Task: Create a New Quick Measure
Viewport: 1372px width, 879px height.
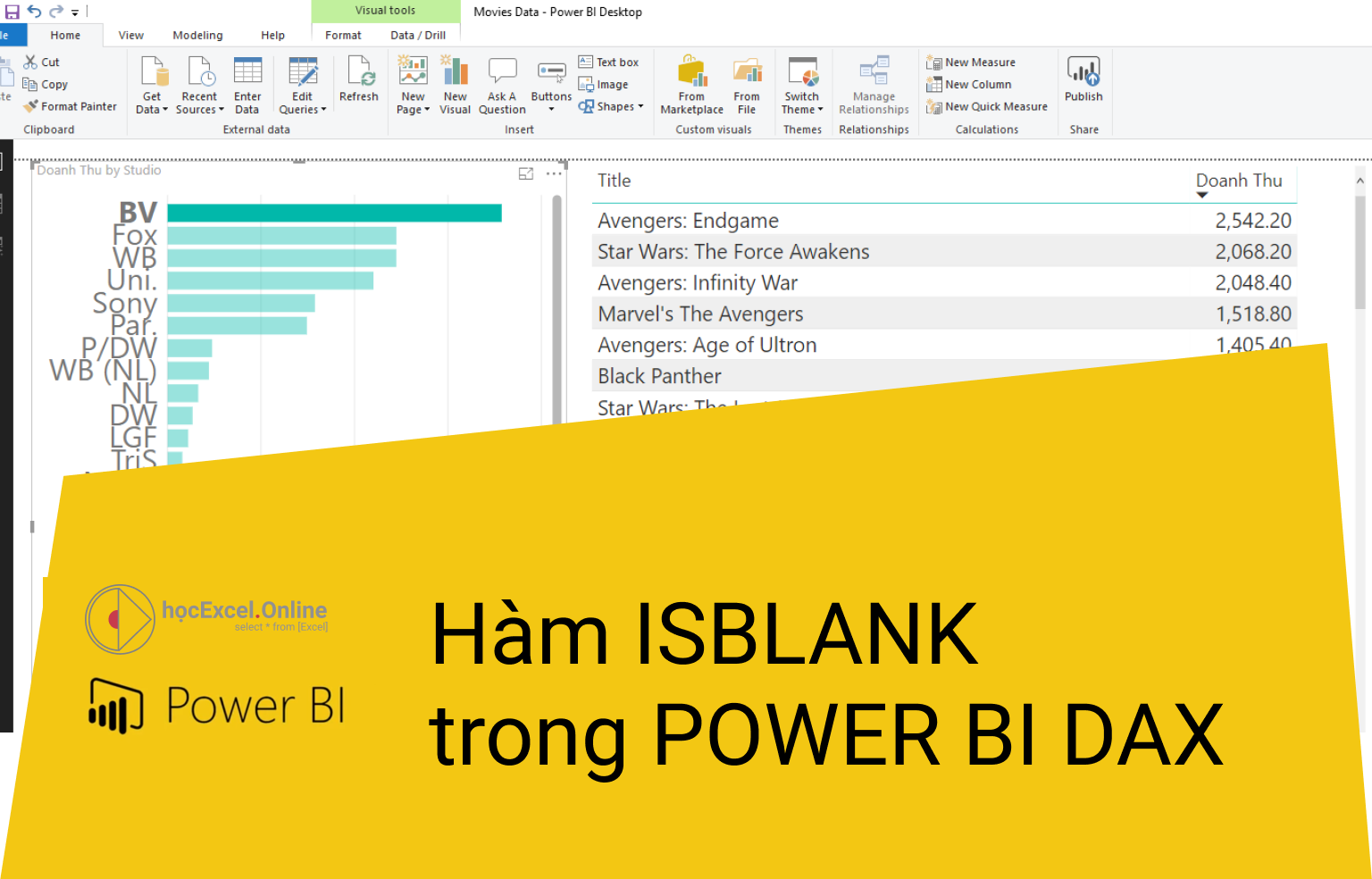Action: pos(987,106)
